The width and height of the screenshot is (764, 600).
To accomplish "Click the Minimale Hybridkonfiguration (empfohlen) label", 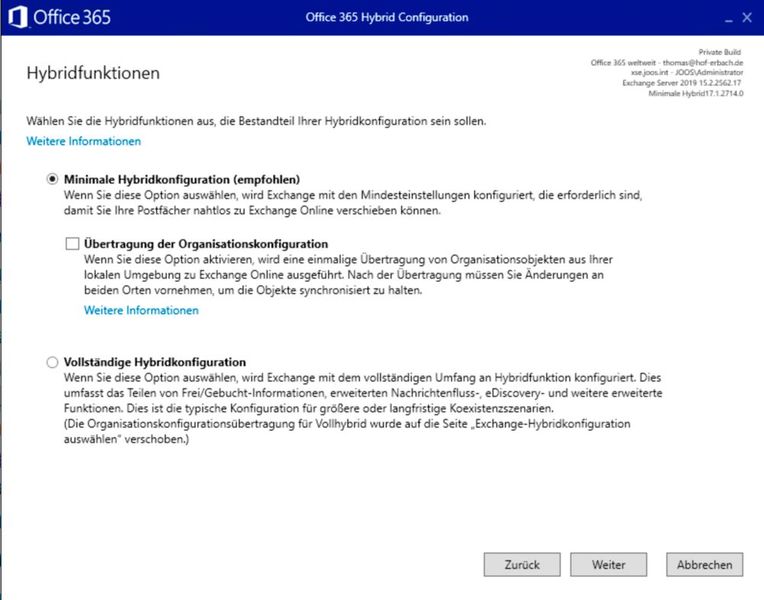I will (182, 179).
